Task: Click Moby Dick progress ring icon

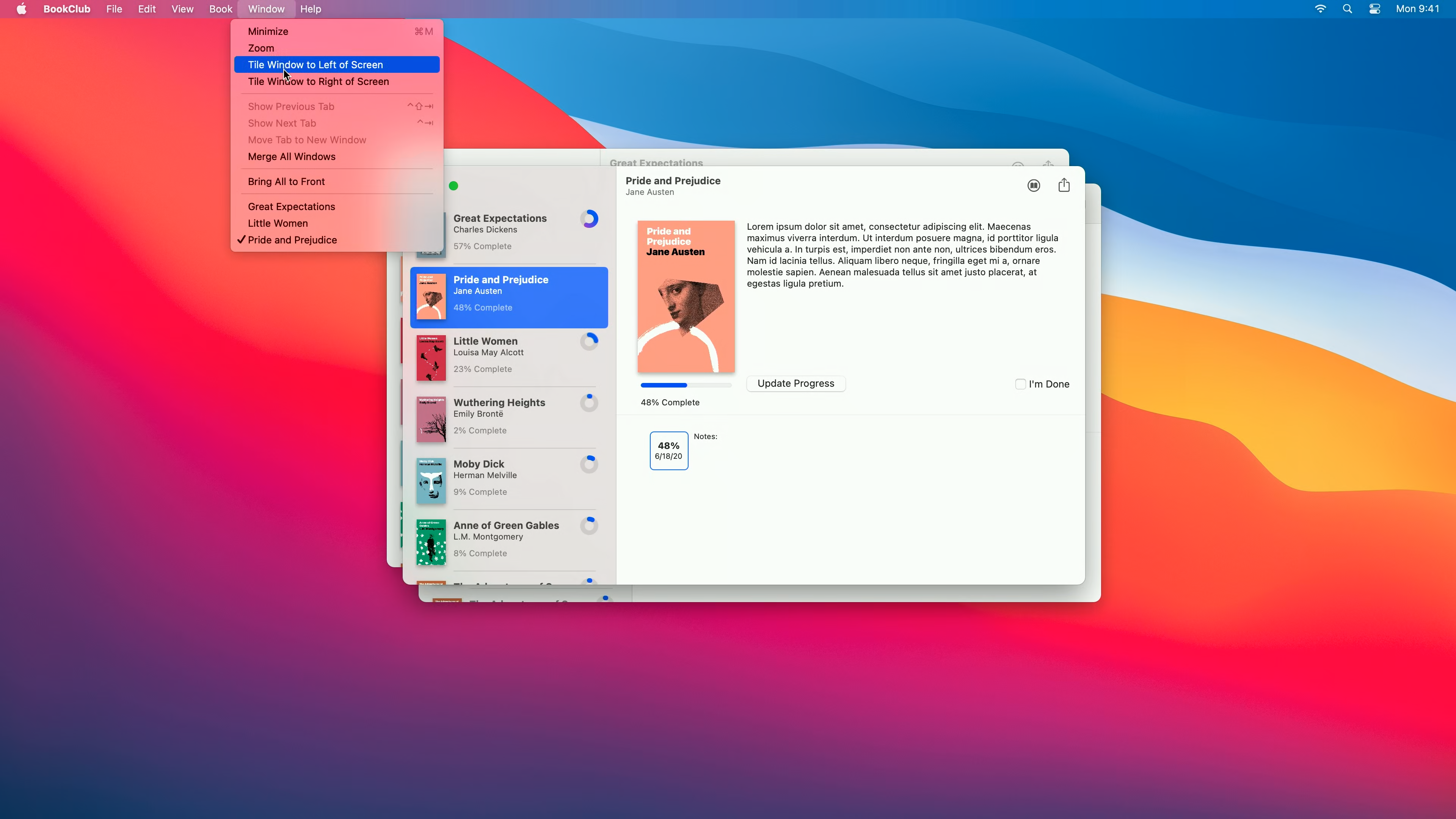Action: pyautogui.click(x=589, y=464)
